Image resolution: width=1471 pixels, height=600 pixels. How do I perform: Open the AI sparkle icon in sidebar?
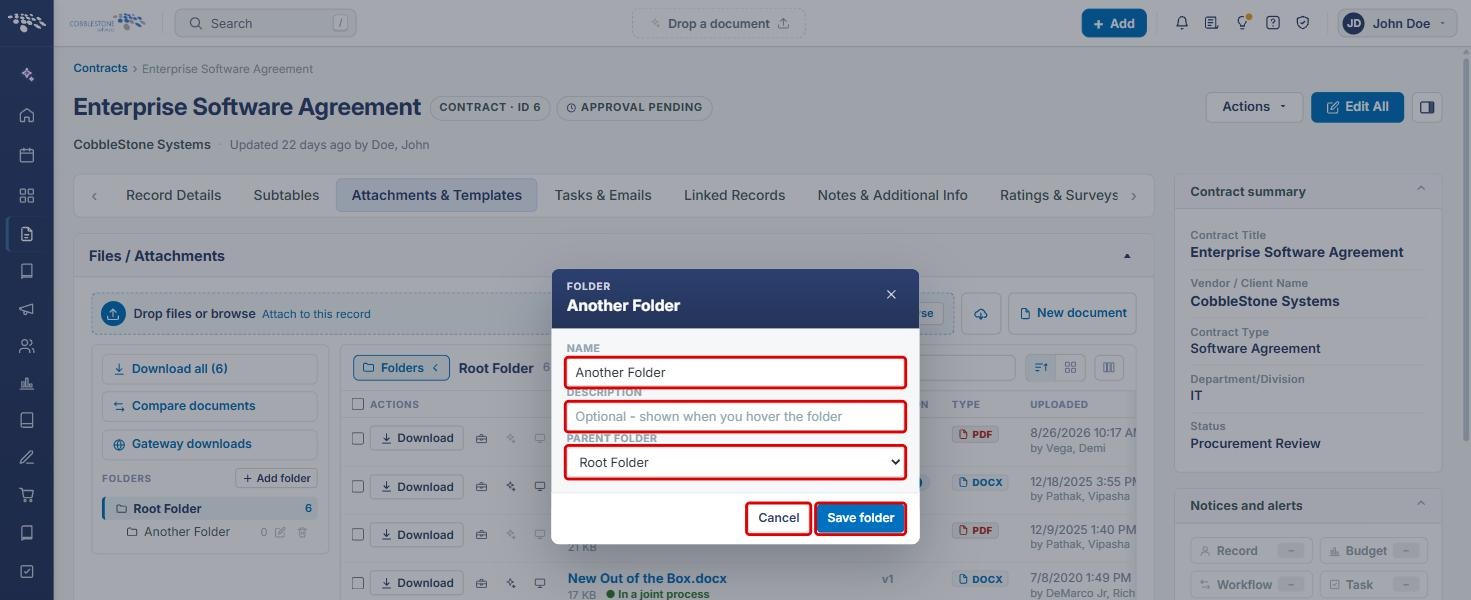27,75
